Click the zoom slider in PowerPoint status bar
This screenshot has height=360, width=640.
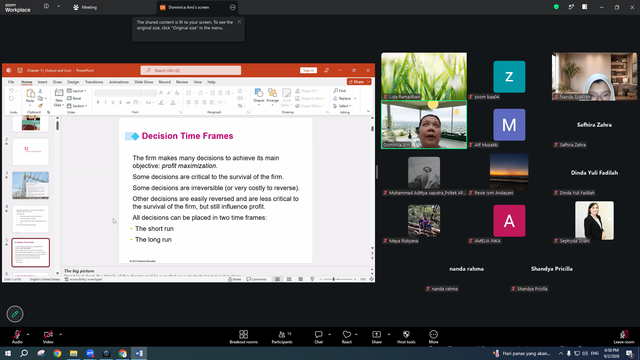tap(337, 279)
